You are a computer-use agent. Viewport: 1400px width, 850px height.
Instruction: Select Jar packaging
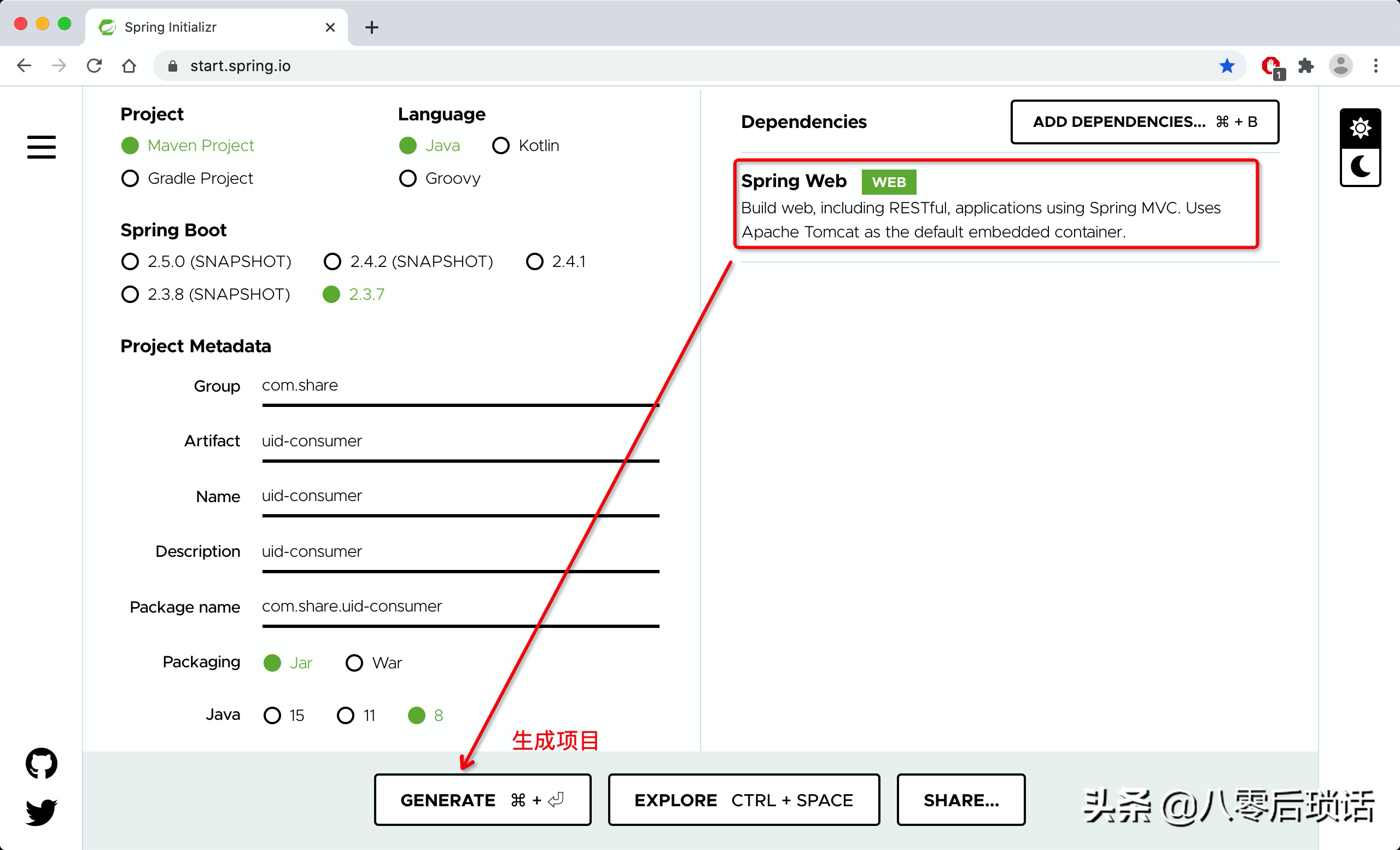[x=288, y=662]
